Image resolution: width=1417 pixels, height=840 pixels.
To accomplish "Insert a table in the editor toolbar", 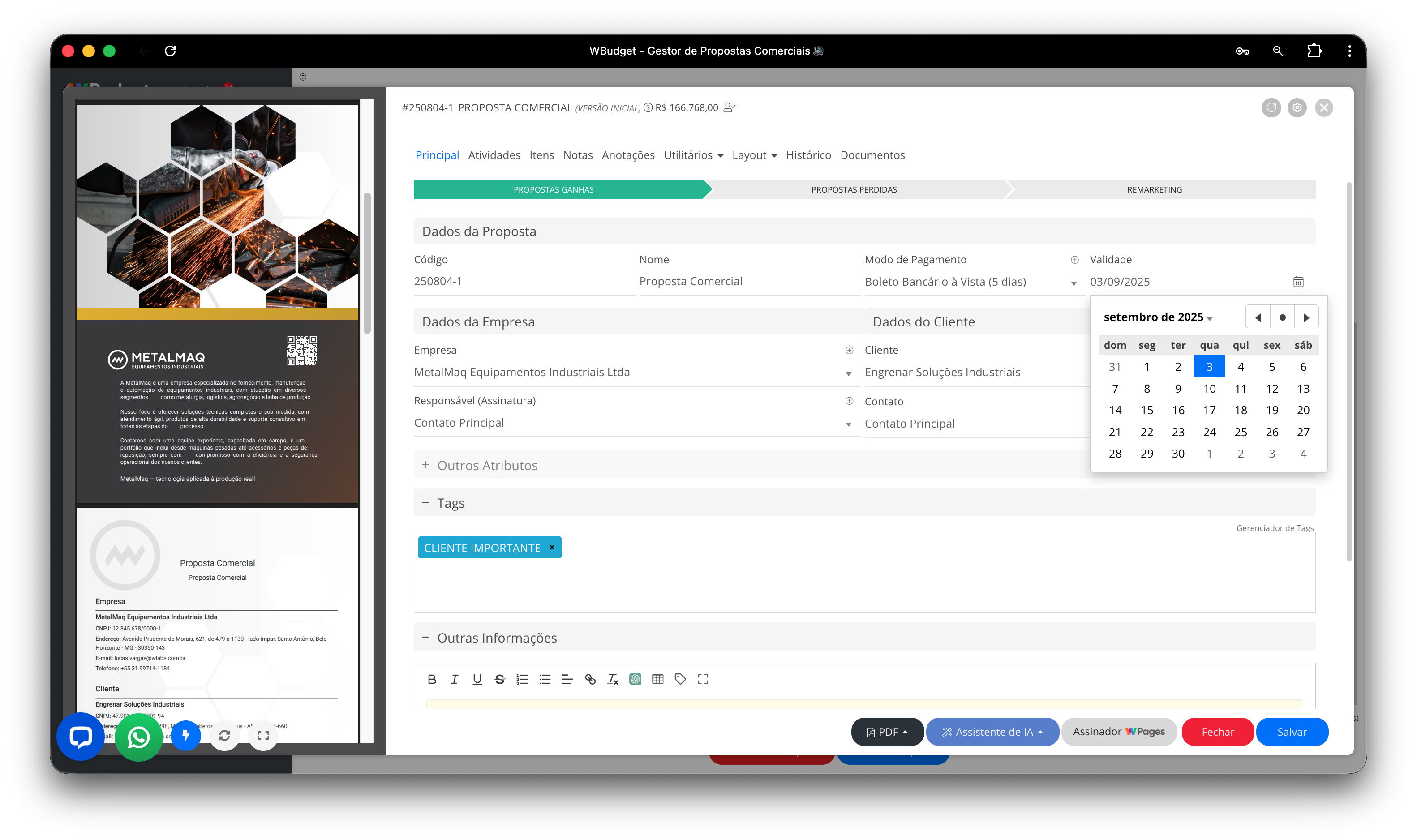I will pyautogui.click(x=657, y=679).
